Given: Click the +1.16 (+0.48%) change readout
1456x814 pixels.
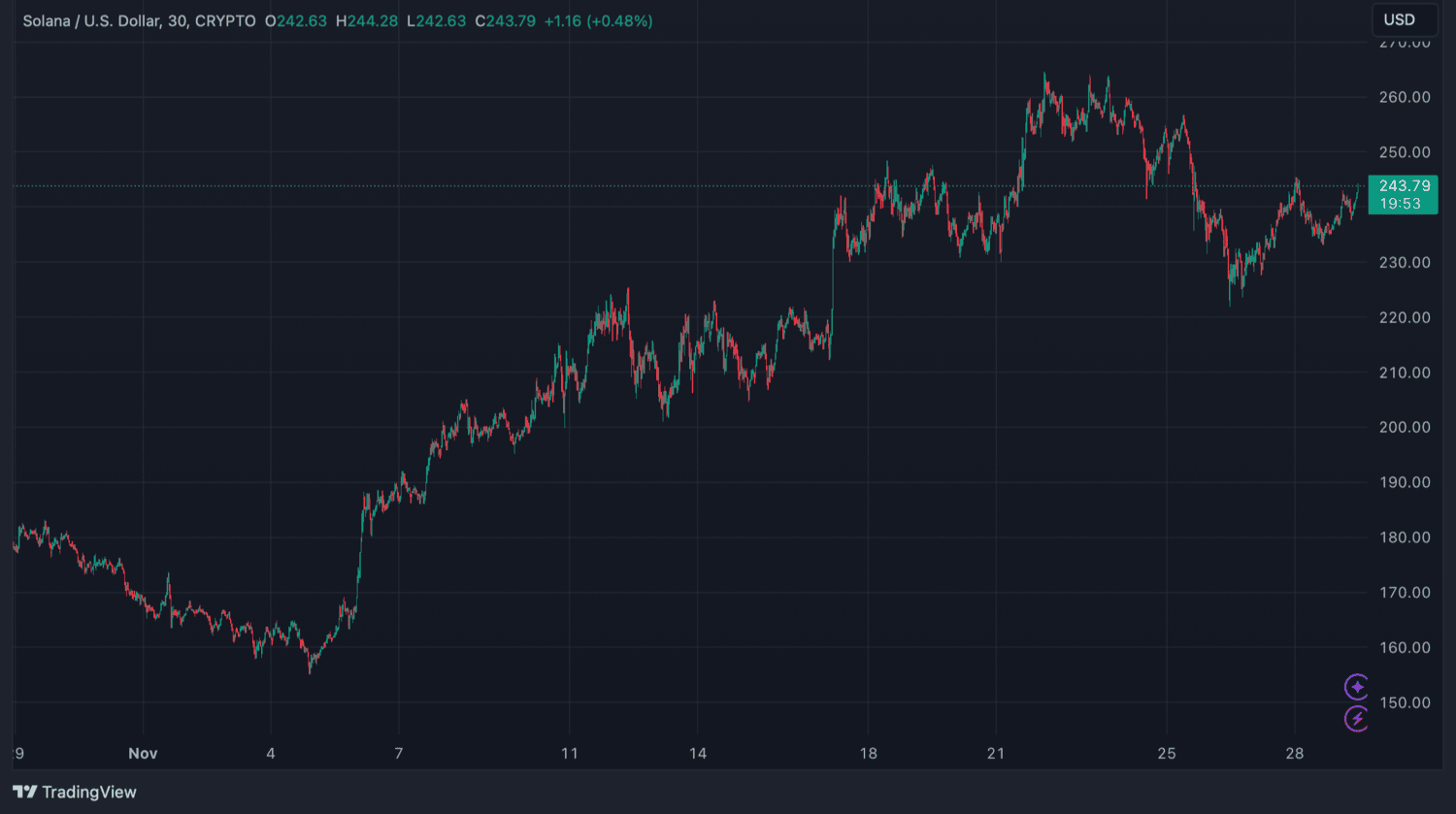Looking at the screenshot, I should click(x=598, y=20).
